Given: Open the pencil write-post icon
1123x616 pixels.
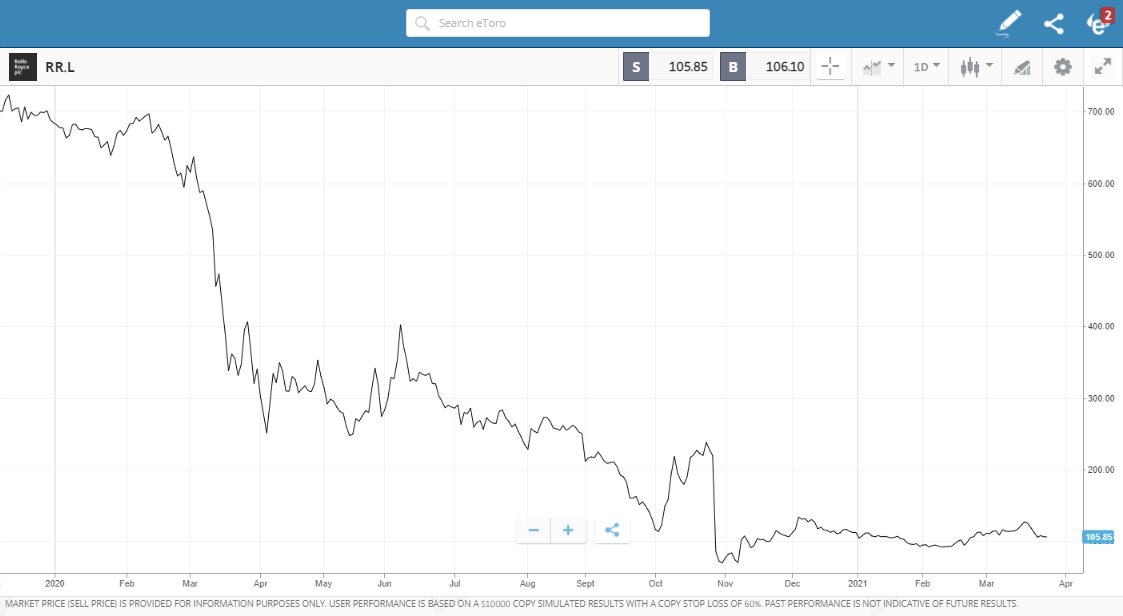Looking at the screenshot, I should pos(1009,23).
